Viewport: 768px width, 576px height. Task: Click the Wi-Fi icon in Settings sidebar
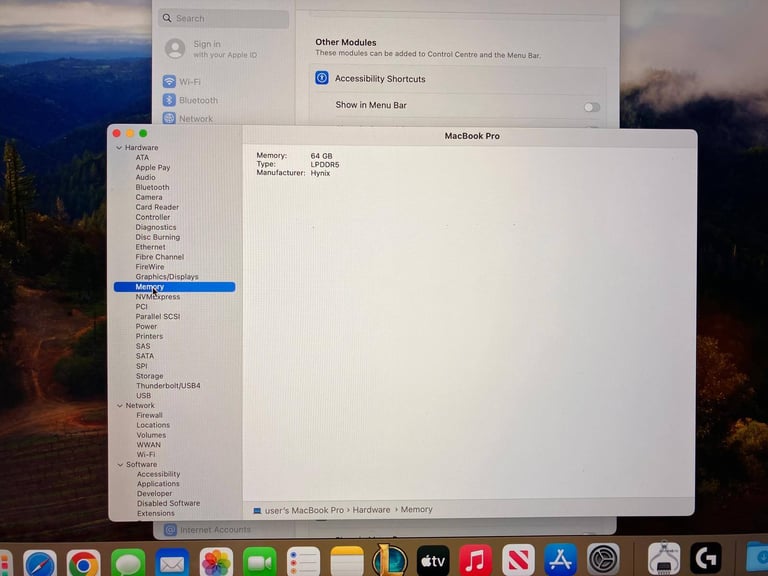click(x=169, y=81)
